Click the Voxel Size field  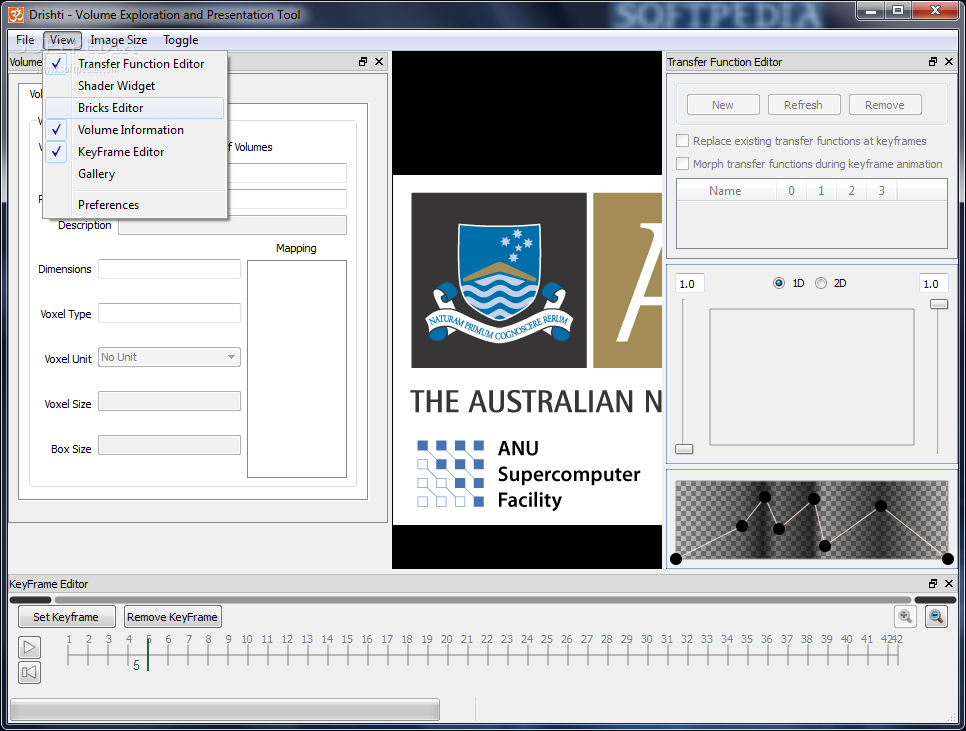pyautogui.click(x=169, y=402)
